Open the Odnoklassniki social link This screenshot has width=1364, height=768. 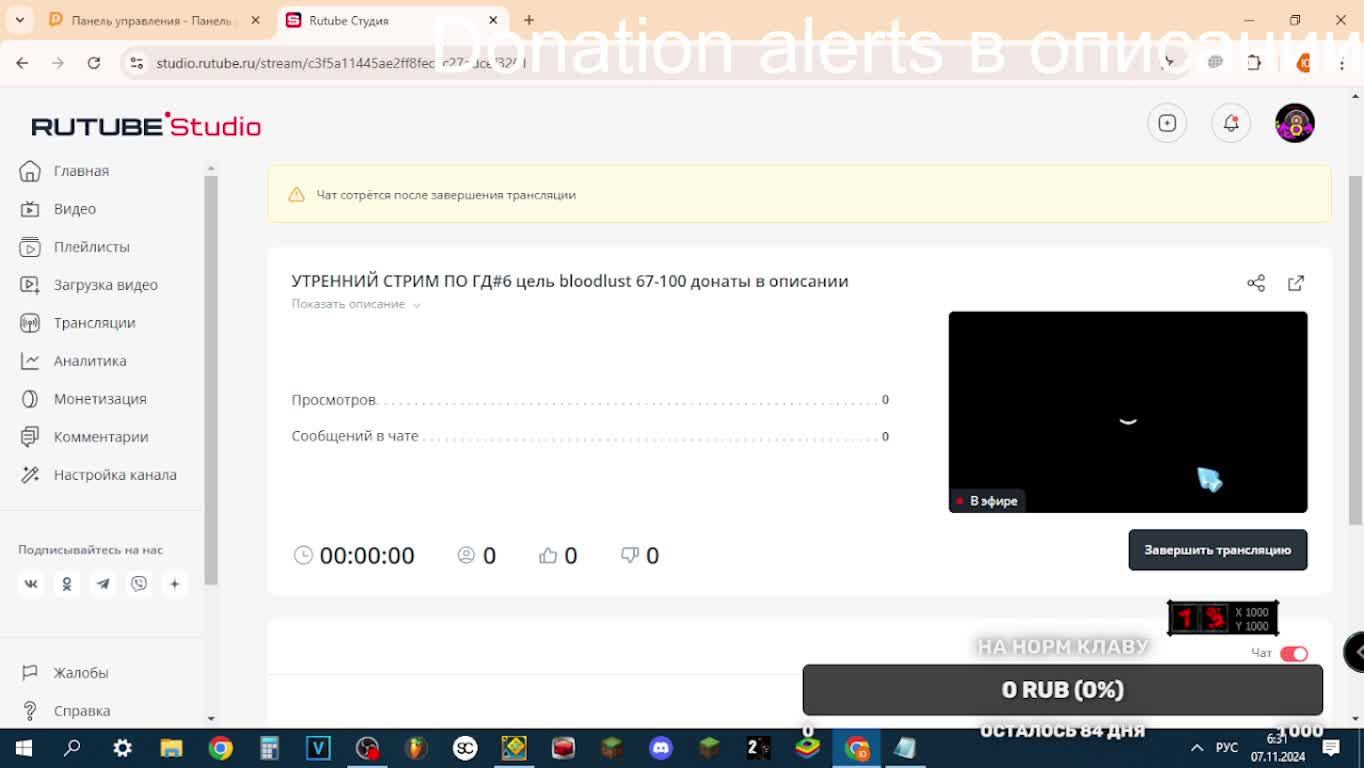point(67,584)
